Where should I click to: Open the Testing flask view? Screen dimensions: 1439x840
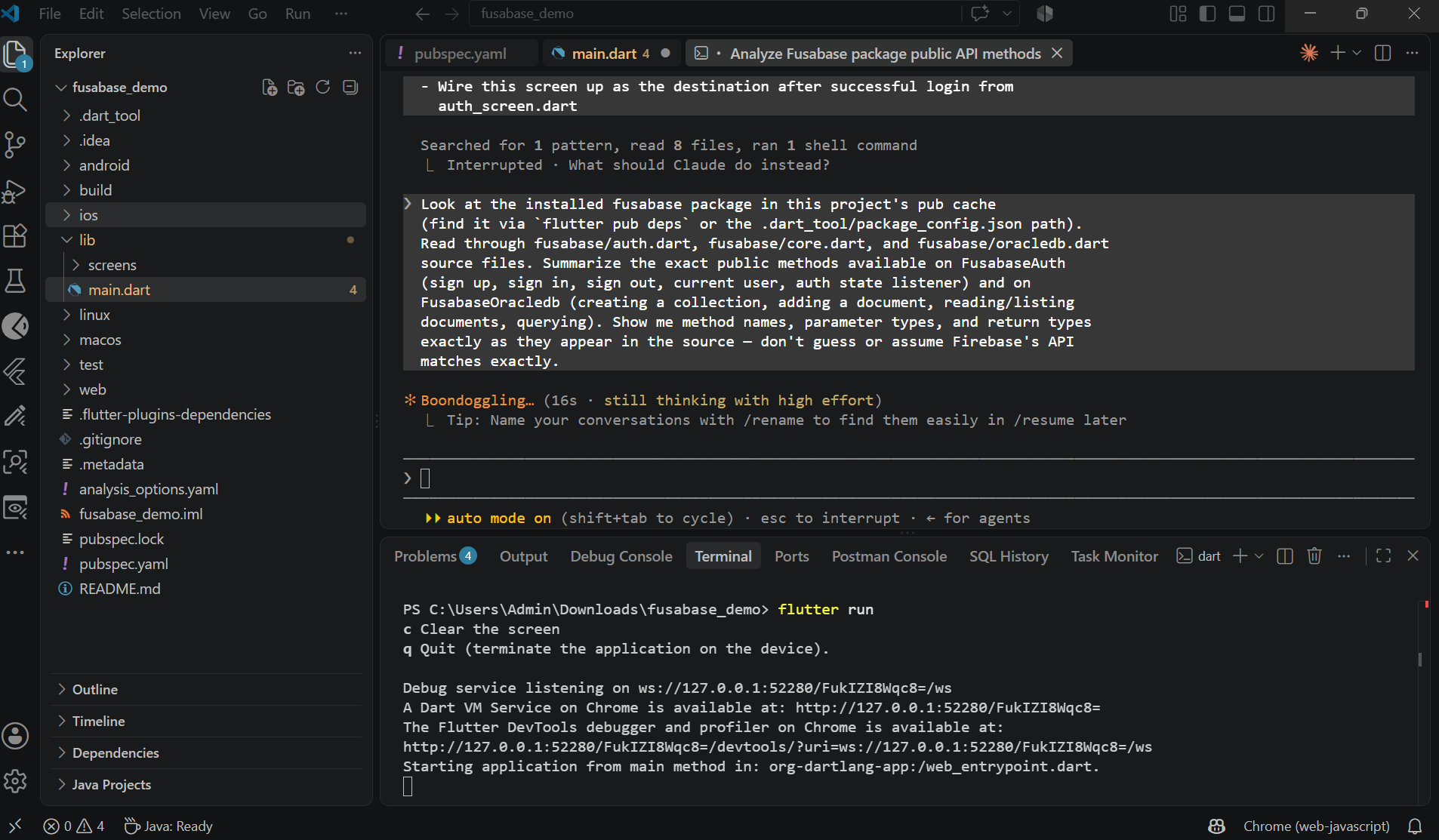(16, 281)
